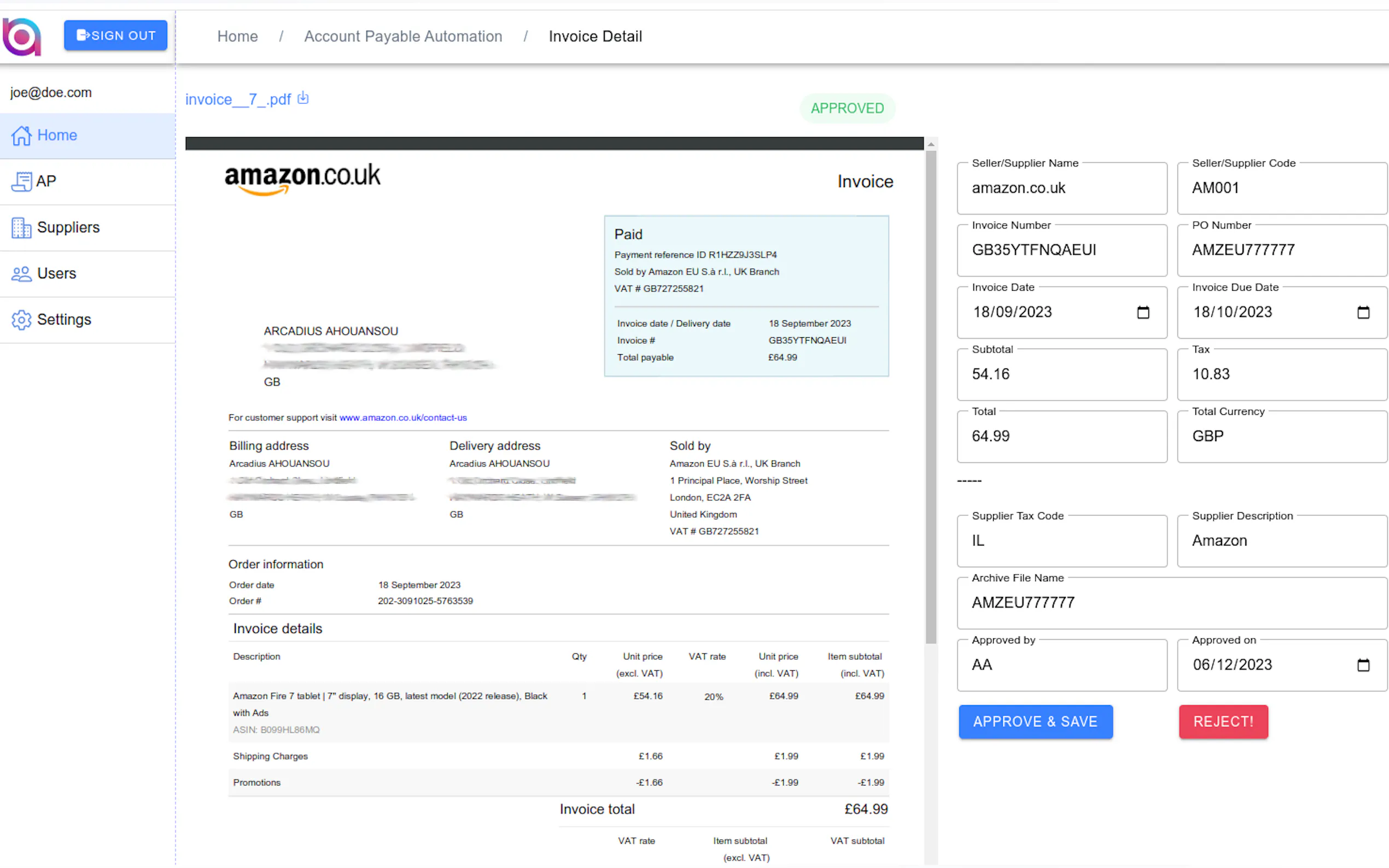The width and height of the screenshot is (1389, 868).
Task: Click the Promotions row label
Action: point(256,783)
